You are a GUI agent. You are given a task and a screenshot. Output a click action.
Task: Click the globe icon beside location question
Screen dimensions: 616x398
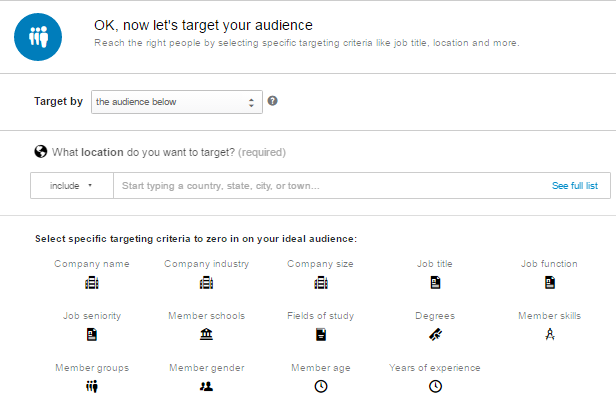[x=40, y=152]
